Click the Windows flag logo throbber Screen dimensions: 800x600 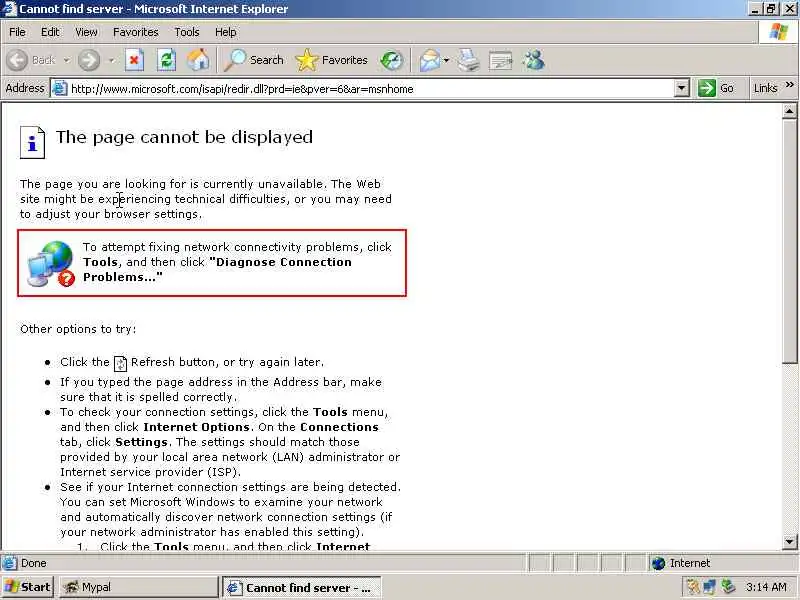click(x=778, y=32)
